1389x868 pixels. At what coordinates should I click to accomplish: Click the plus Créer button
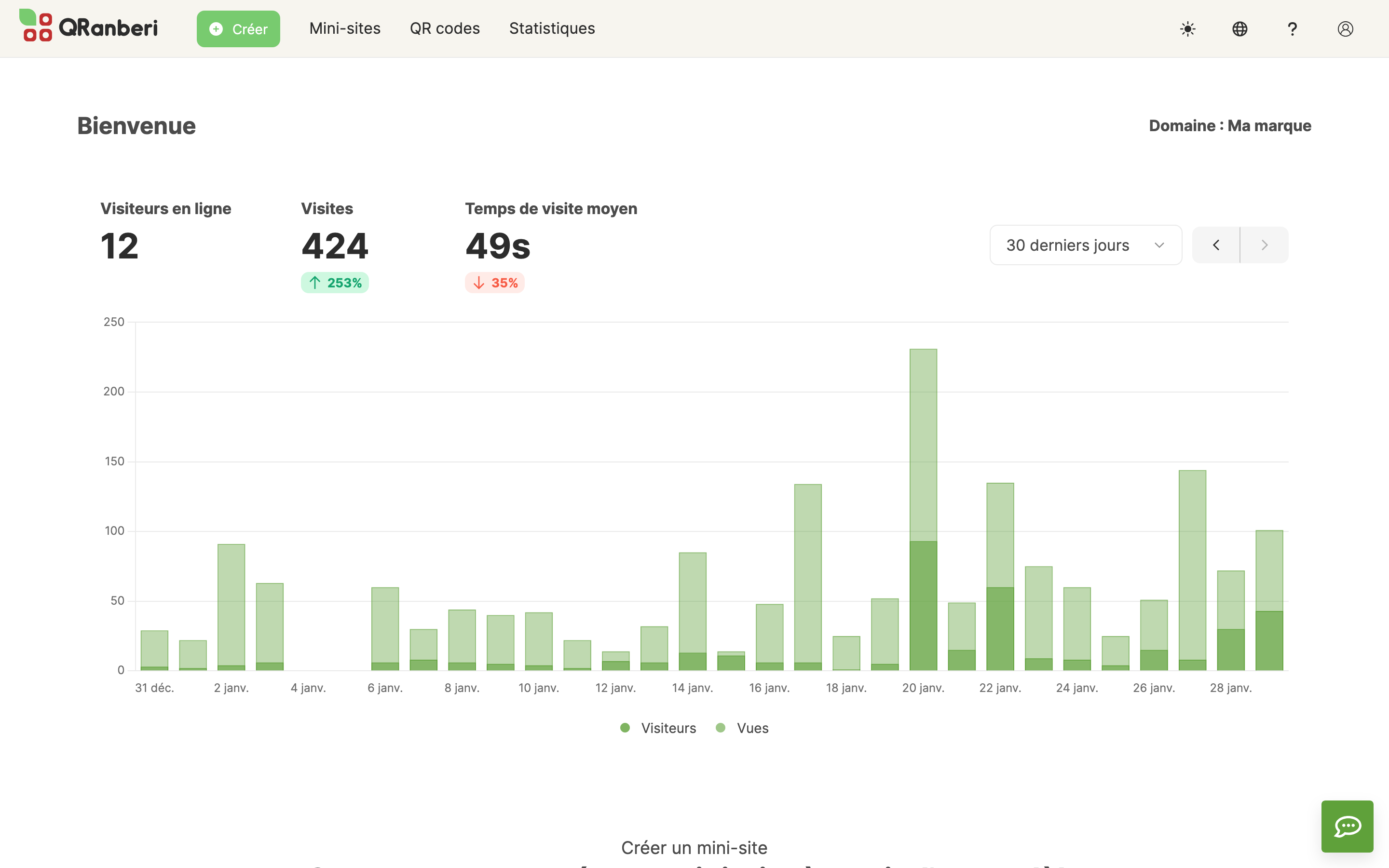(x=238, y=29)
